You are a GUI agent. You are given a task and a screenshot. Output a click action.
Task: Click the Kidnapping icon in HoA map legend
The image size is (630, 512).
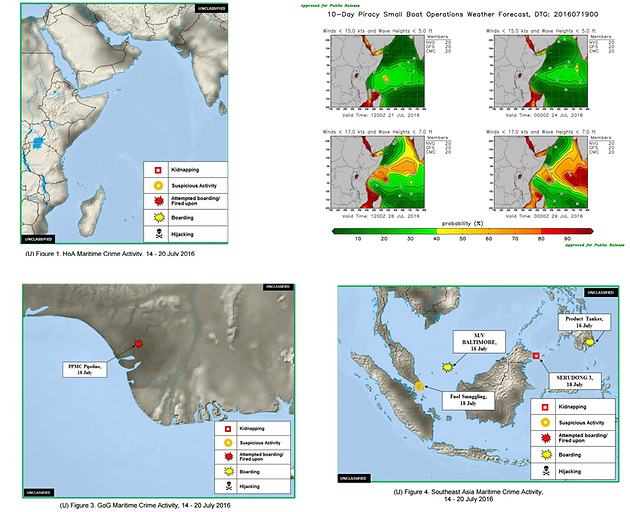click(158, 170)
